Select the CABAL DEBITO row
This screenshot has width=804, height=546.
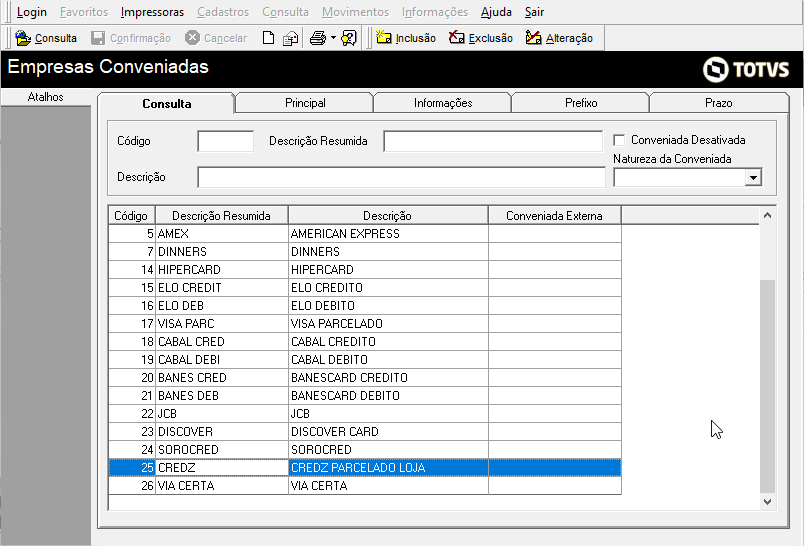click(365, 359)
